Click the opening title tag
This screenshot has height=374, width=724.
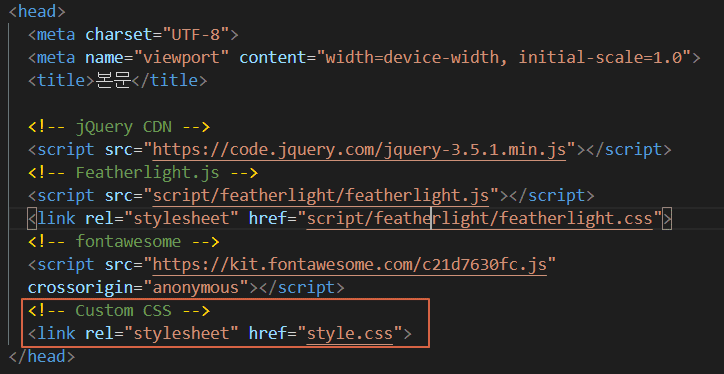click(61, 80)
